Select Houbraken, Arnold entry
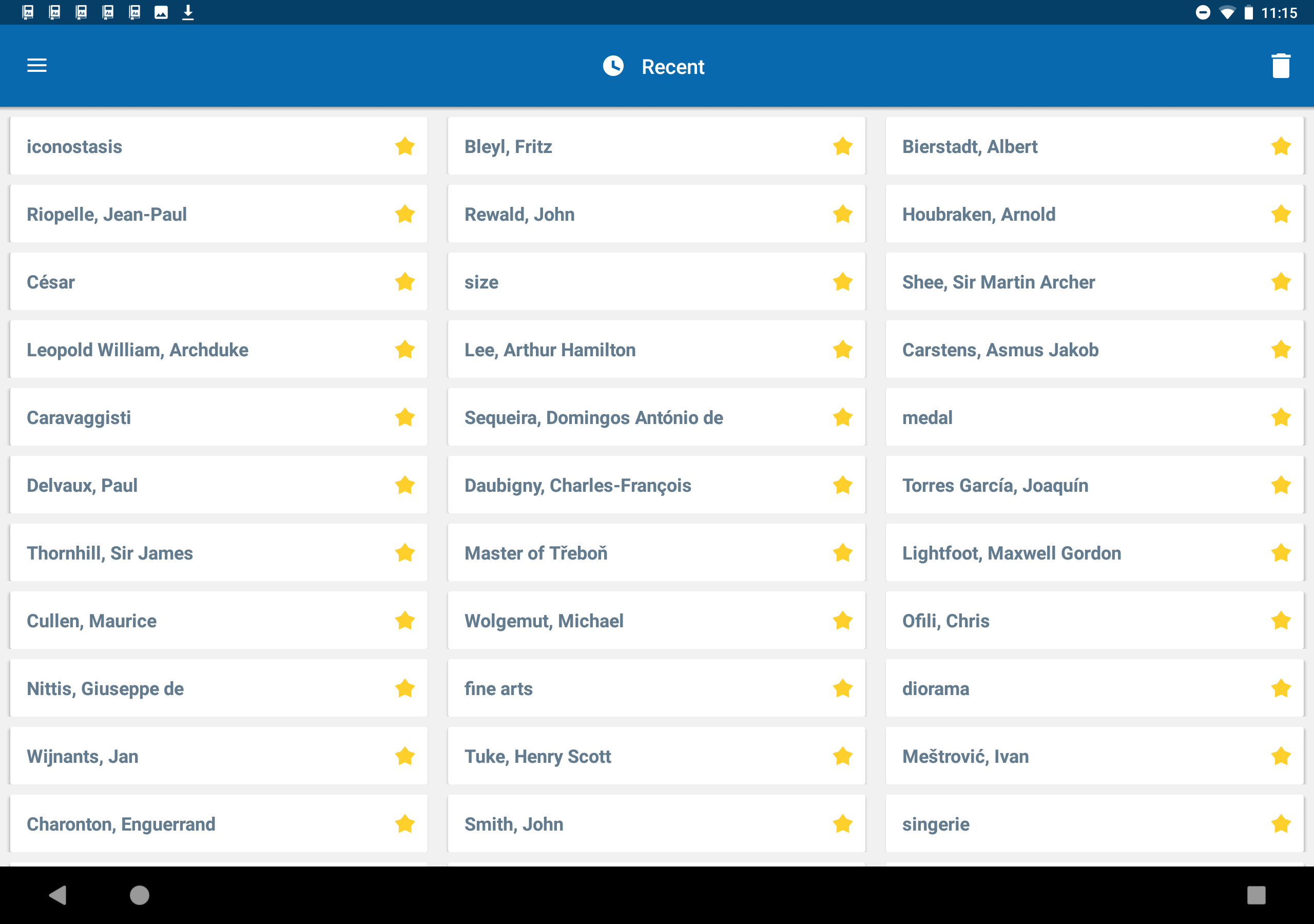Viewport: 1314px width, 924px height. [1094, 214]
